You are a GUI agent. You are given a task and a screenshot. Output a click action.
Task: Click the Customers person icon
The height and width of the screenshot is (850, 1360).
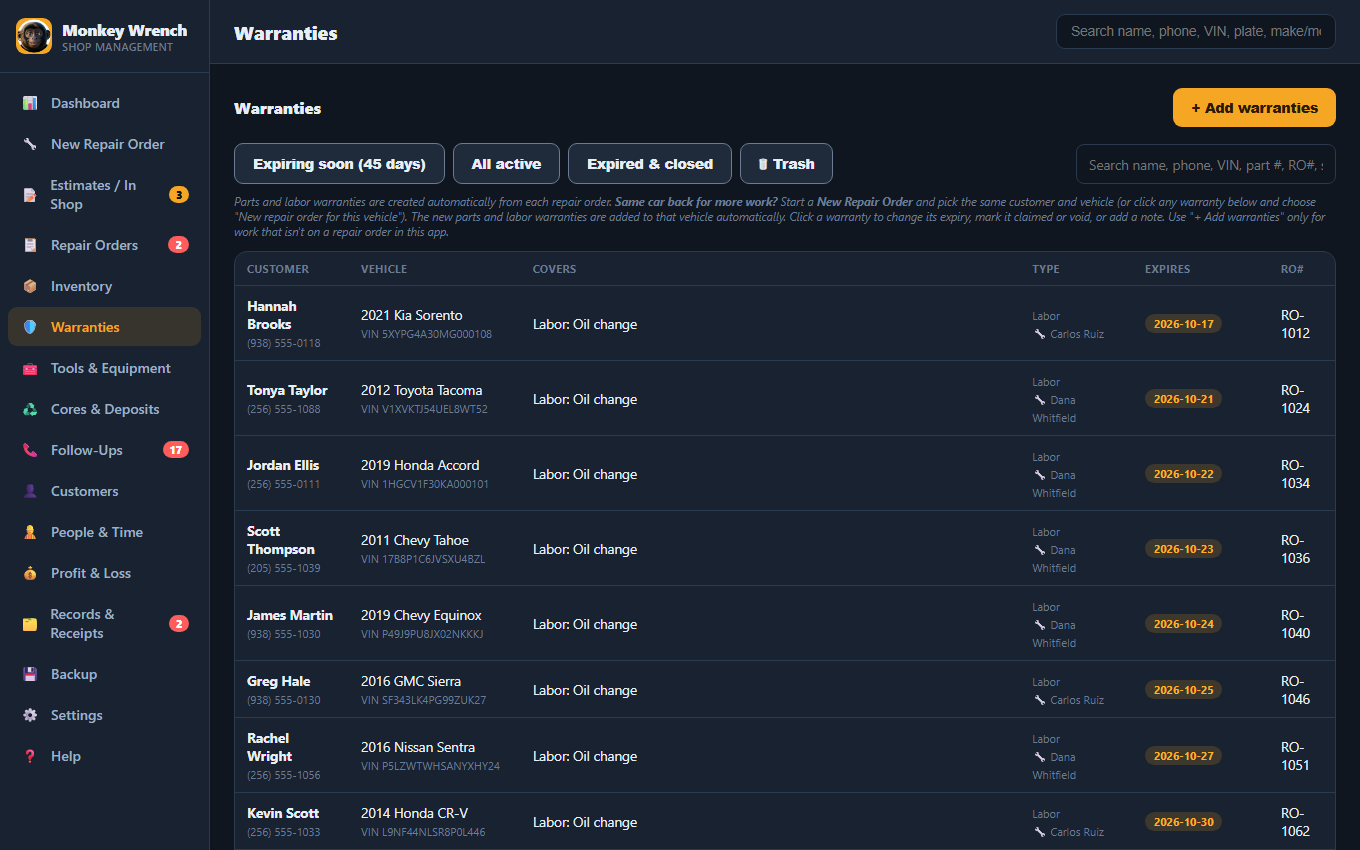(30, 491)
